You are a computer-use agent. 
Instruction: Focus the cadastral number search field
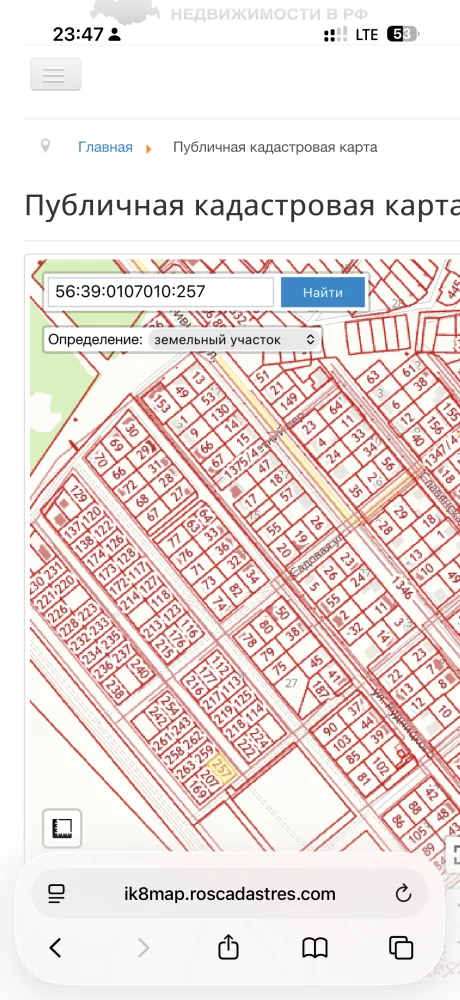point(161,292)
